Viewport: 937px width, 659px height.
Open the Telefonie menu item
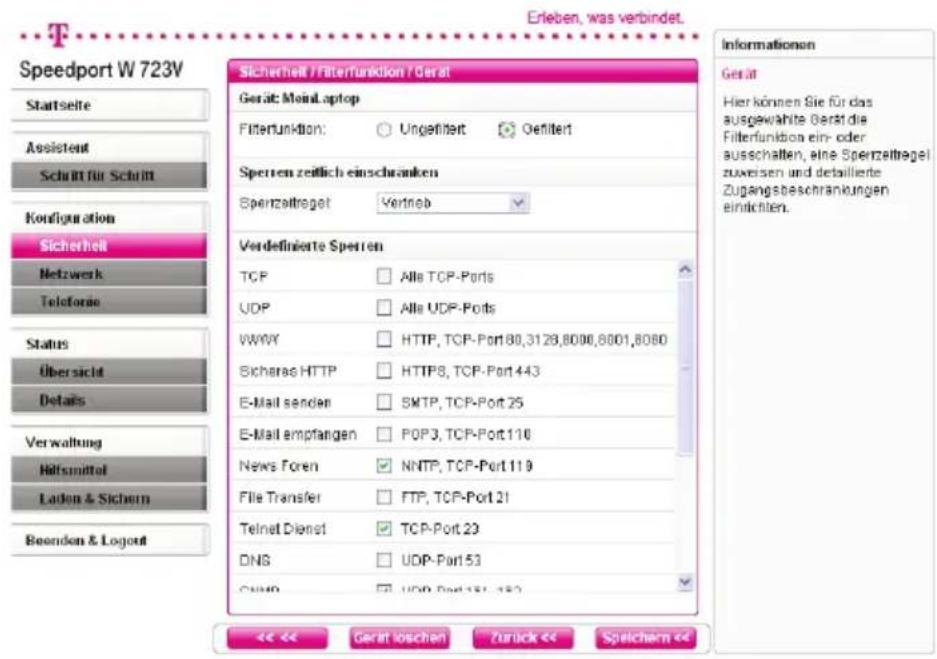tap(110, 302)
